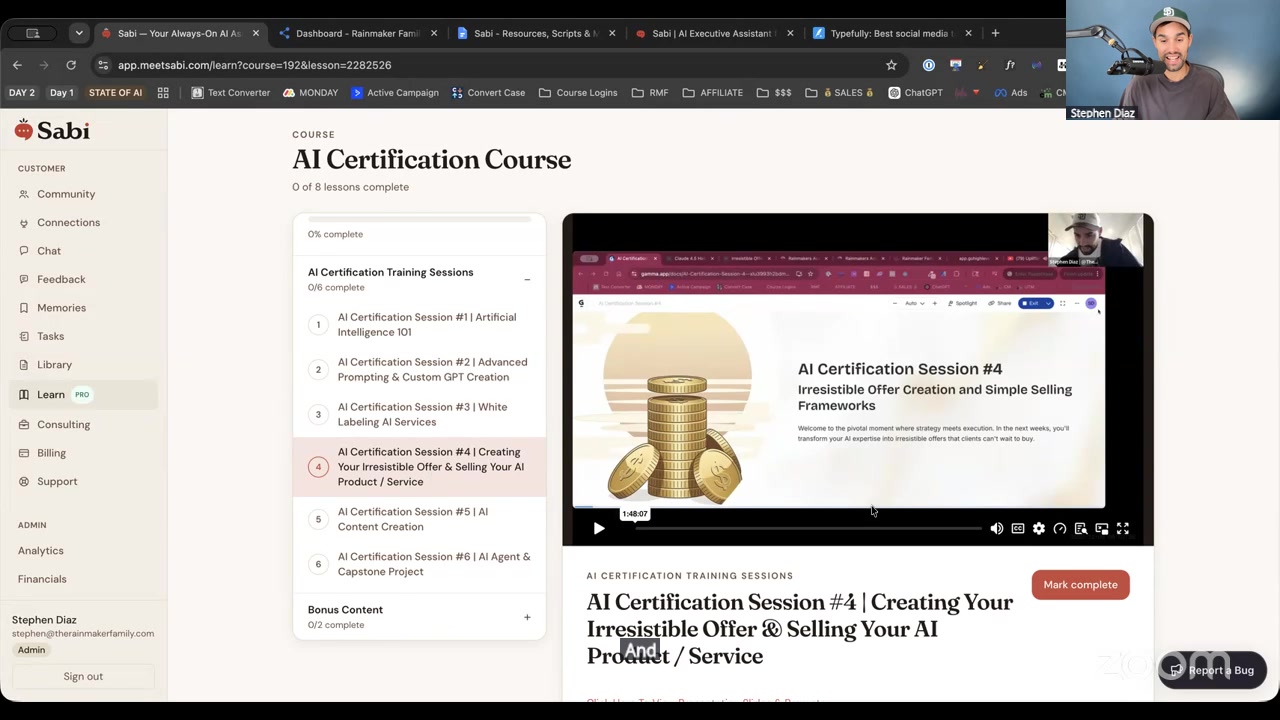Enter fullscreen video mode
This screenshot has height=720, width=1280.
(1123, 529)
